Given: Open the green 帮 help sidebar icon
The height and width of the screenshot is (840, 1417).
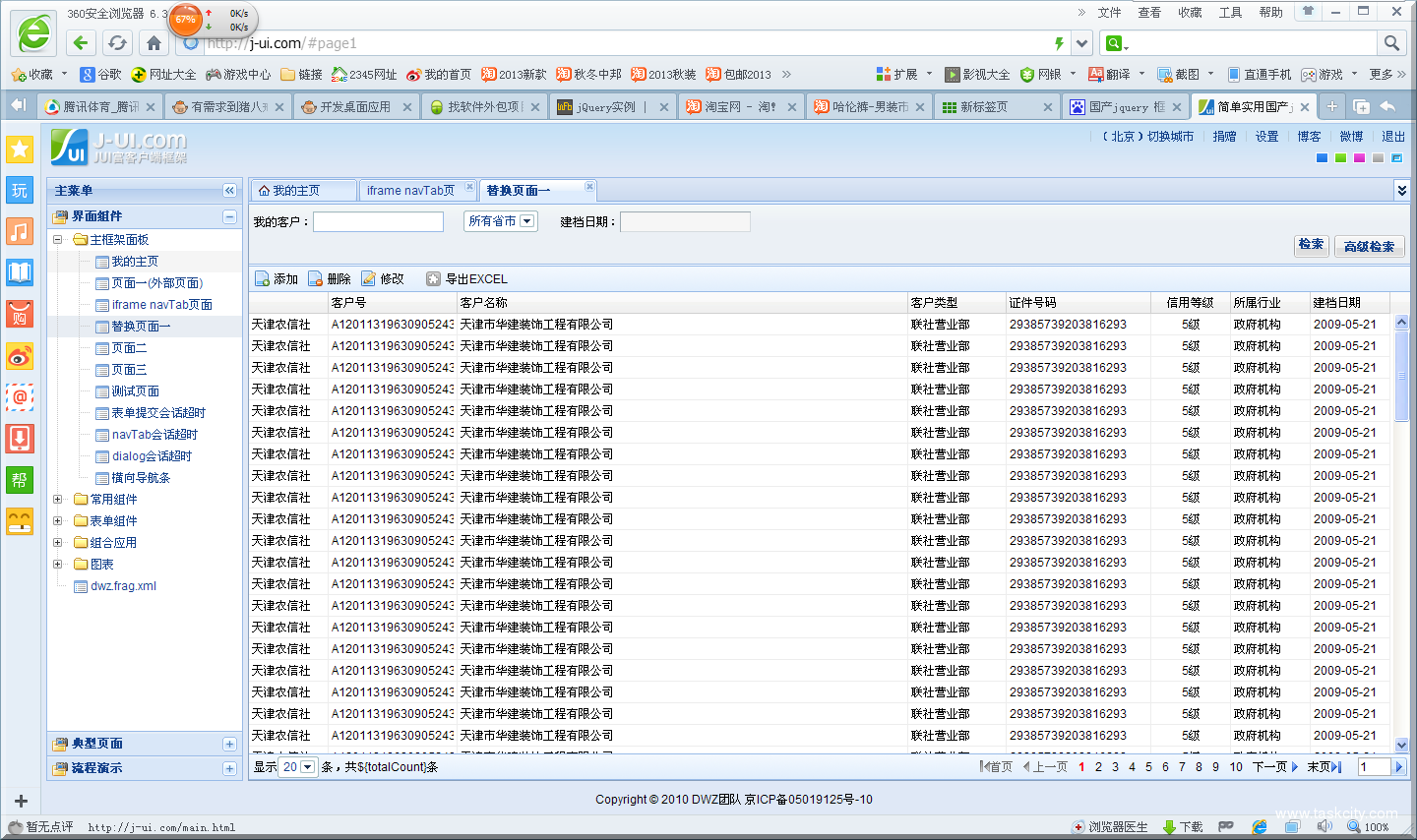Looking at the screenshot, I should 20,480.
